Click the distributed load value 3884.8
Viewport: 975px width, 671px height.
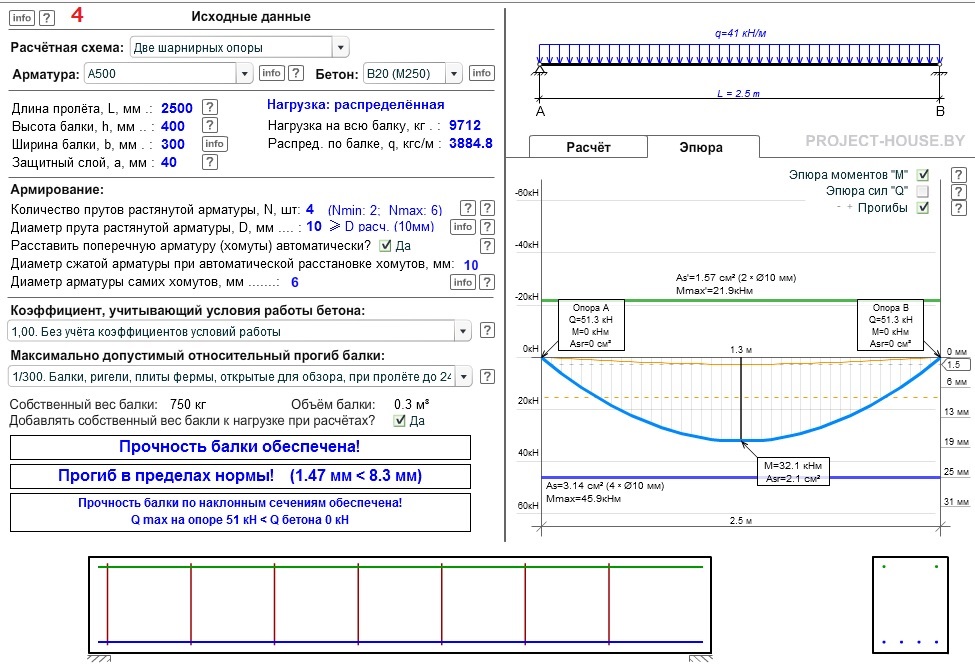471,143
